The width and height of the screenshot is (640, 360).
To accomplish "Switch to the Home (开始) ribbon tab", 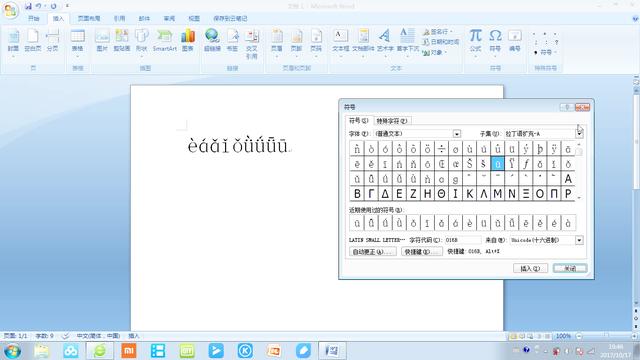I will [33, 18].
